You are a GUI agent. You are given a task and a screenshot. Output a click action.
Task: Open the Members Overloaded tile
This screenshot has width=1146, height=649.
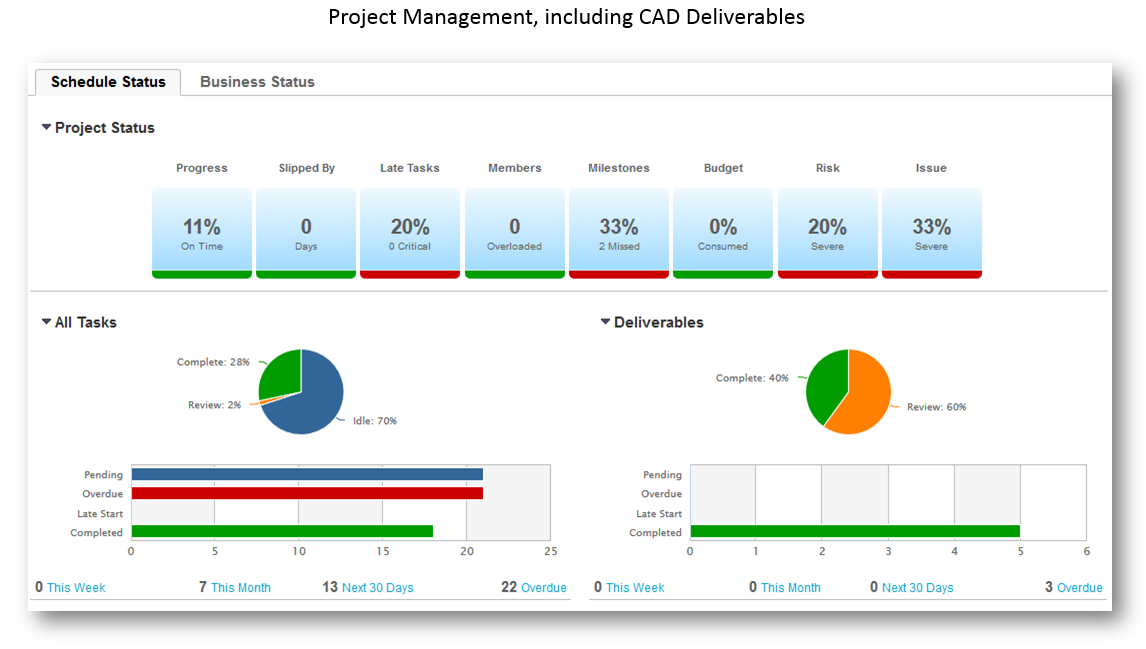coord(514,232)
